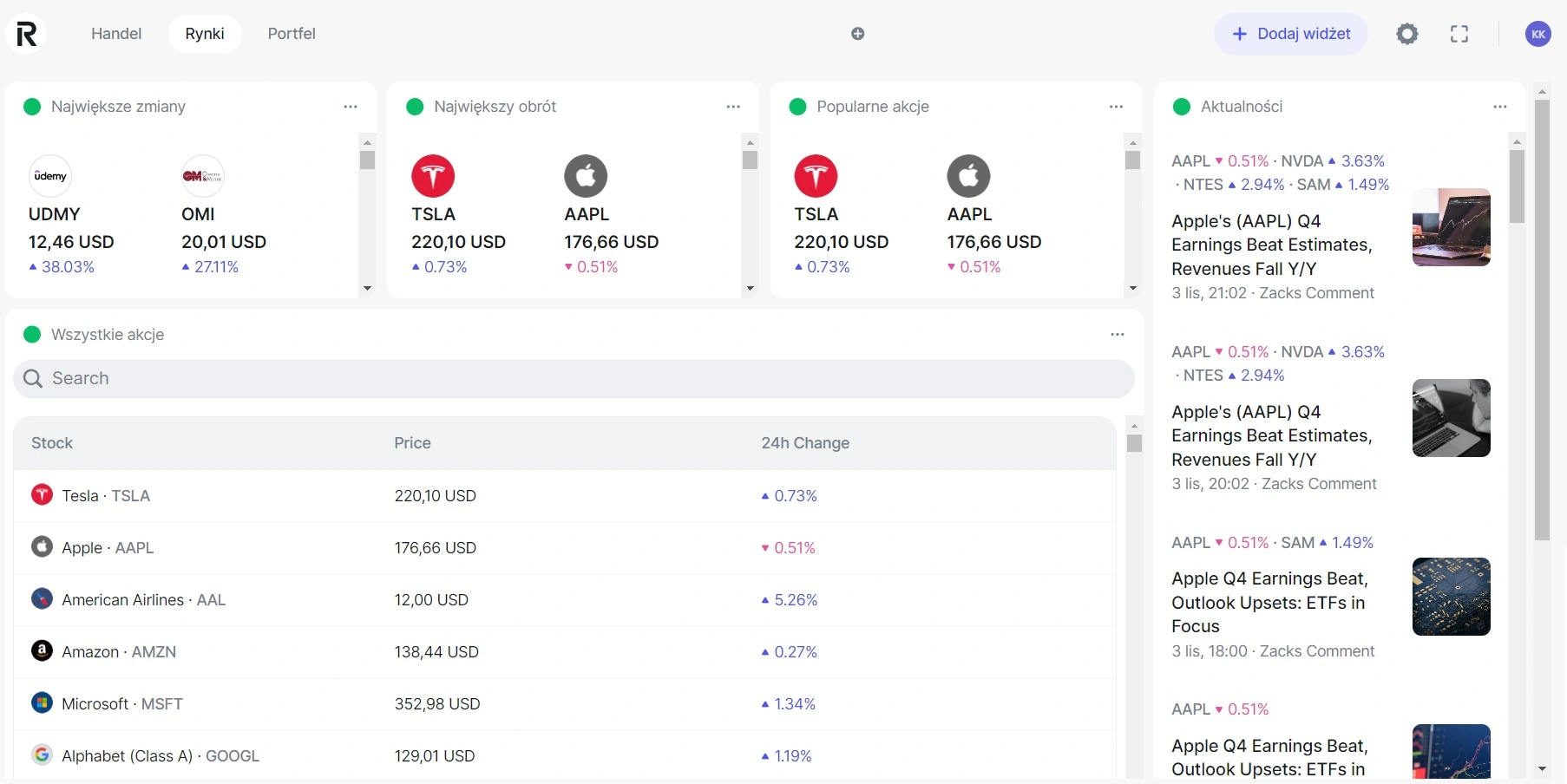Open settings gear icon
Image resolution: width=1567 pixels, height=784 pixels.
coord(1407,34)
